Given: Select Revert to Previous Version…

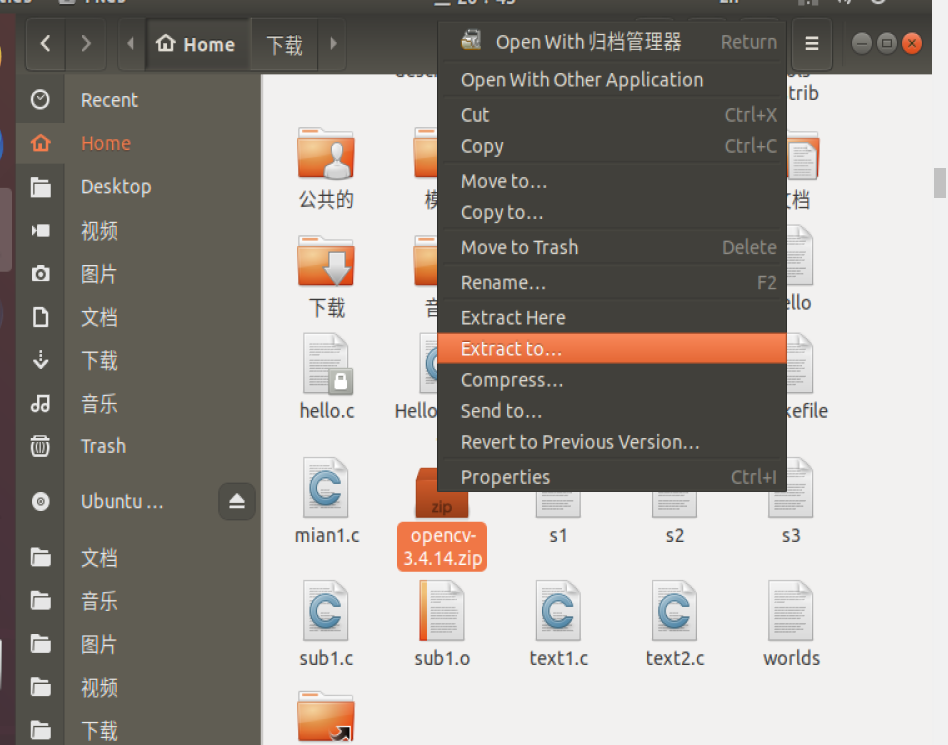Looking at the screenshot, I should click(612, 442).
